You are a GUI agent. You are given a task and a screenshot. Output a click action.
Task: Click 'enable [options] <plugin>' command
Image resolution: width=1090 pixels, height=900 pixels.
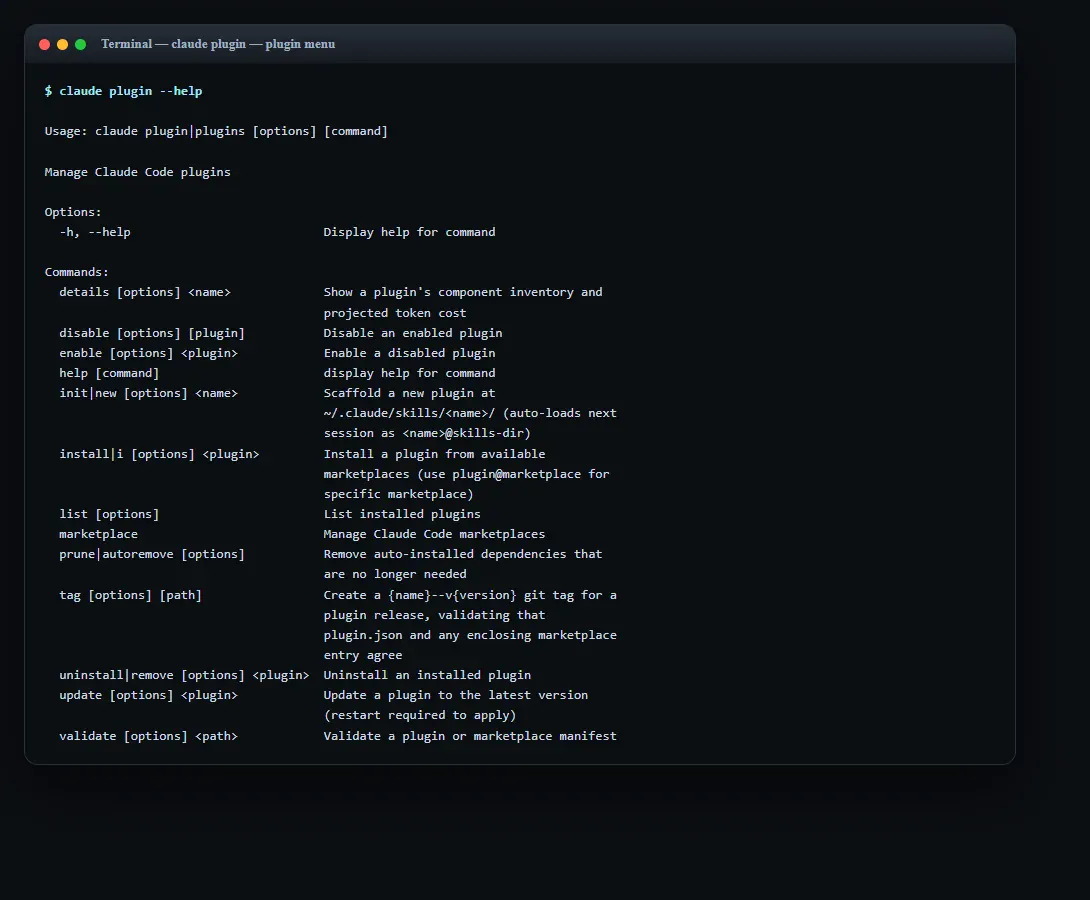pos(149,353)
